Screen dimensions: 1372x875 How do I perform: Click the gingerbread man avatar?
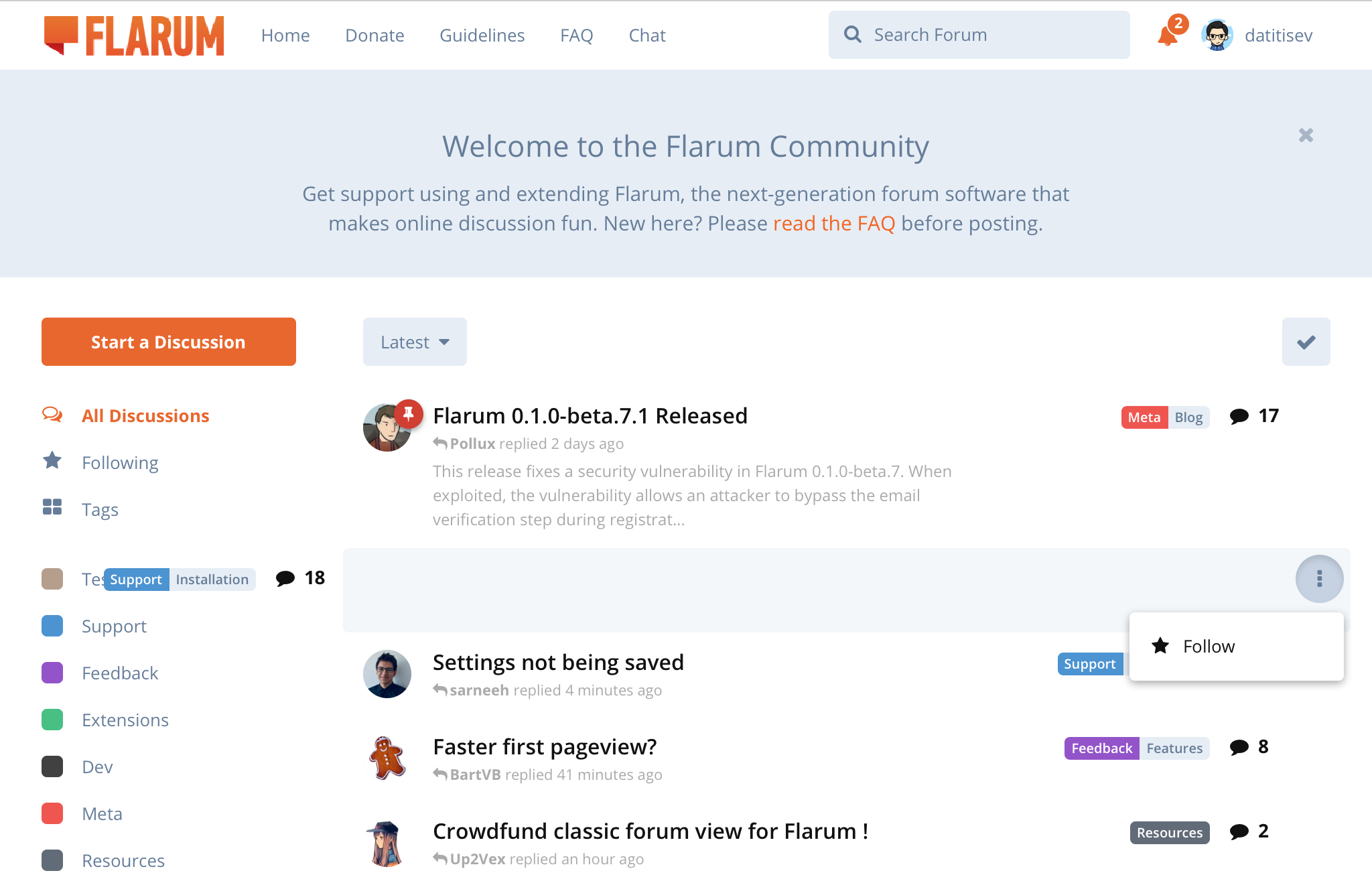point(387,758)
